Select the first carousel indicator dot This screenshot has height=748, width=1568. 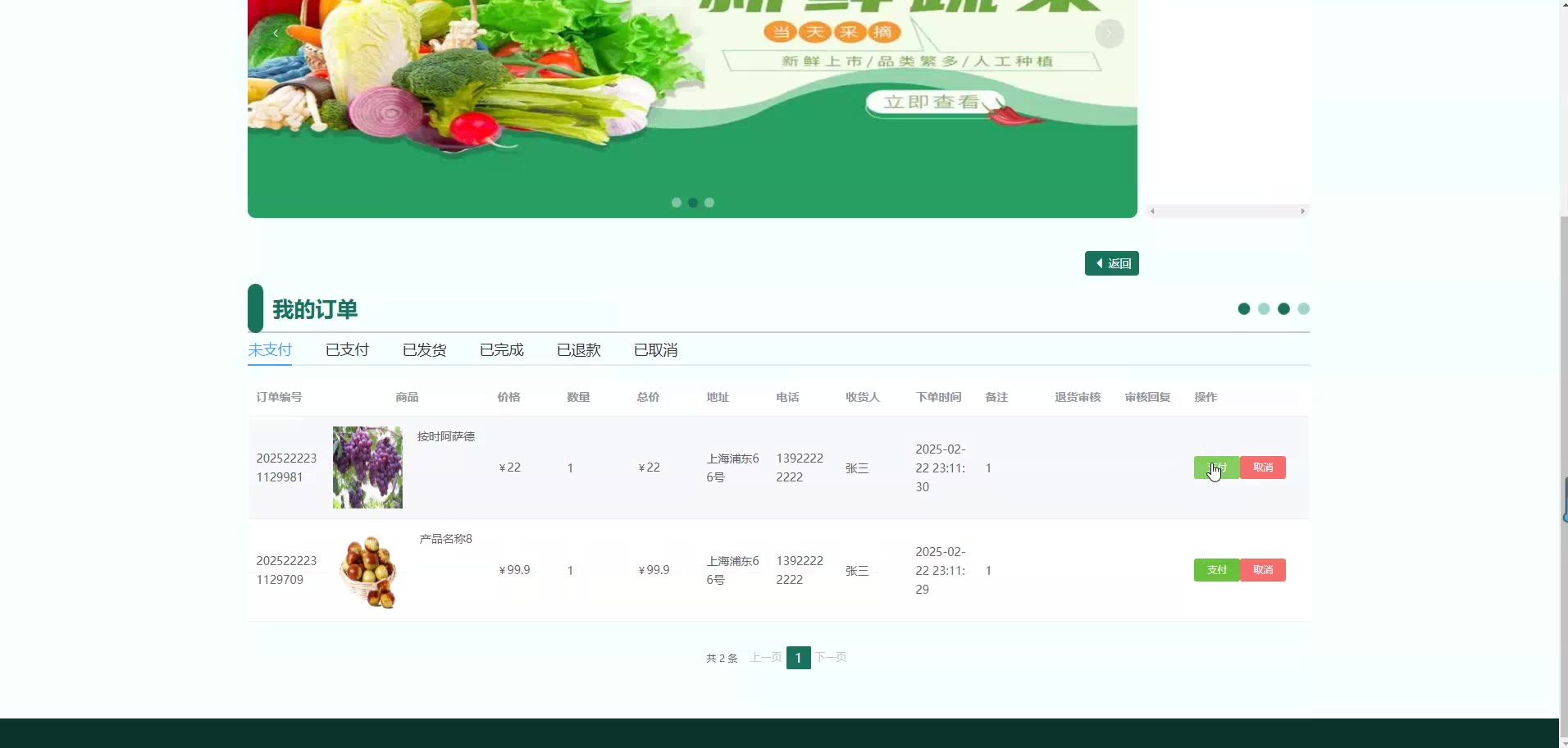[x=677, y=203]
